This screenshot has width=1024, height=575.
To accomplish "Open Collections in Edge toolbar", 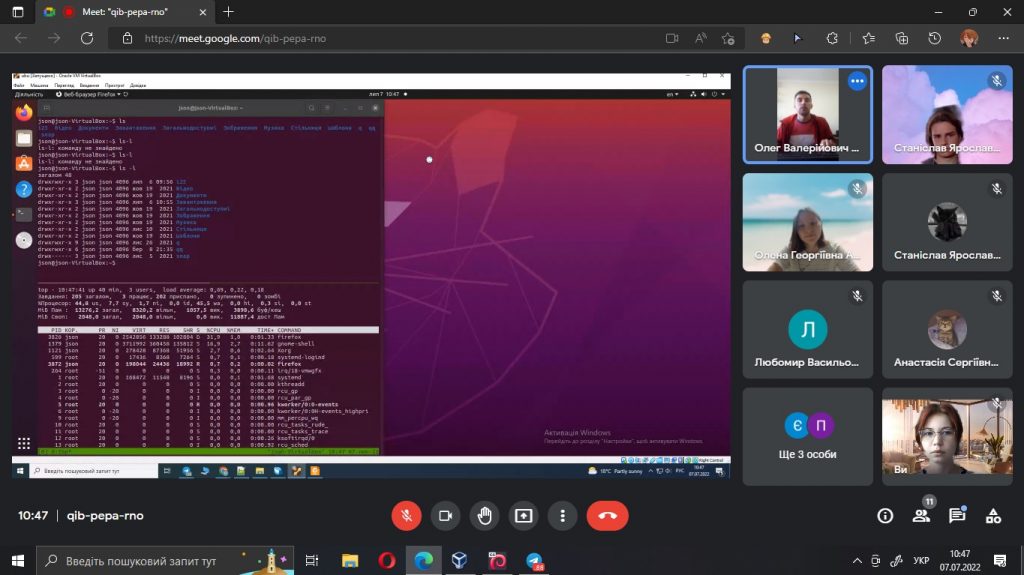I will point(902,39).
